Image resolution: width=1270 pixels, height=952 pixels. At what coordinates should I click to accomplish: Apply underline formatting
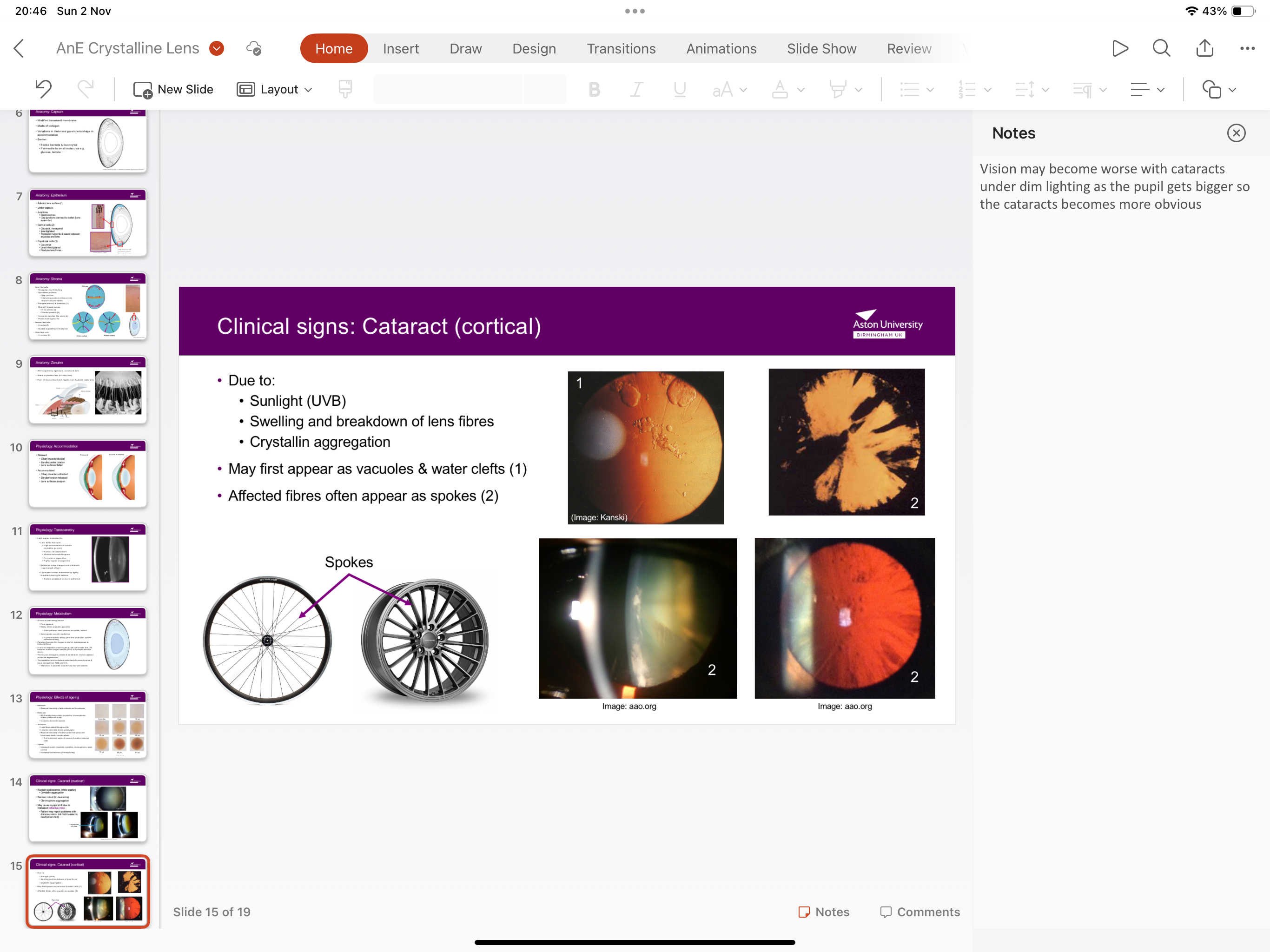point(679,89)
